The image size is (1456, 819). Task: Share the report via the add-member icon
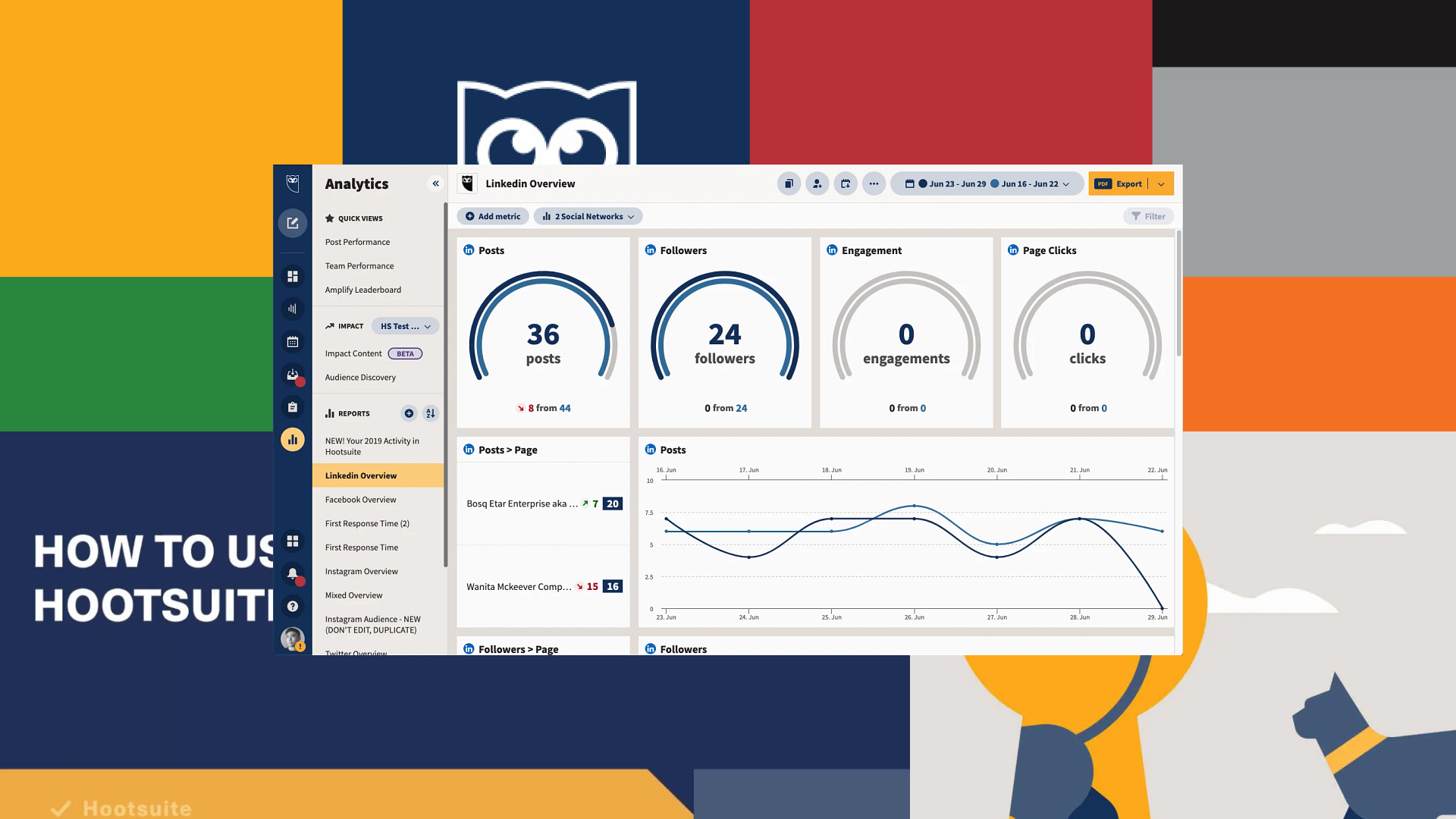(817, 184)
